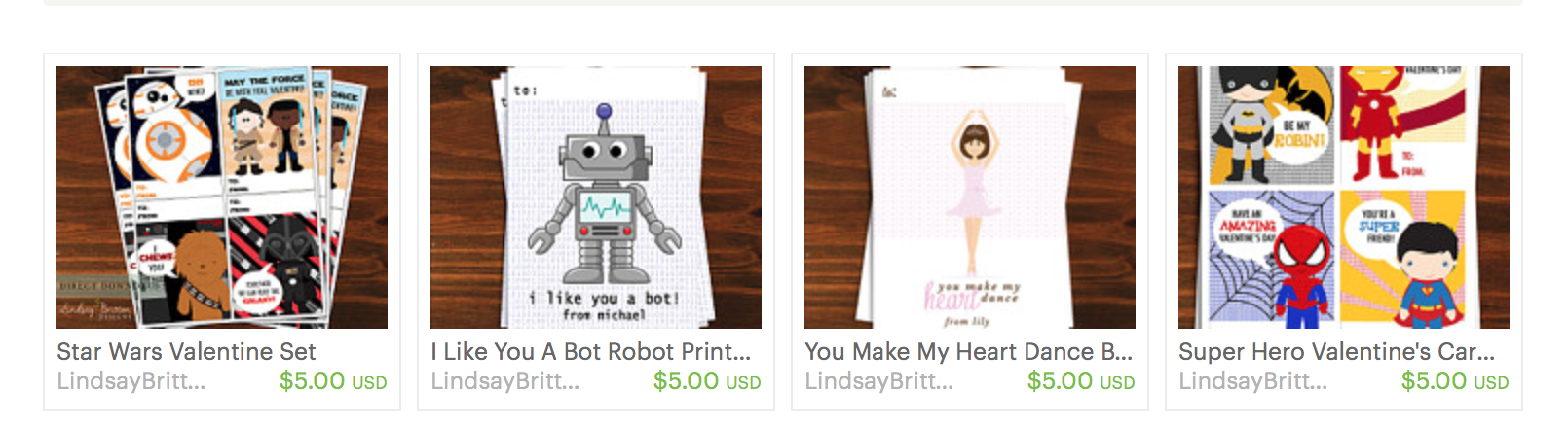This screenshot has height=430, width=1568.
Task: Open the robot printable card thumbnail
Action: tap(596, 197)
